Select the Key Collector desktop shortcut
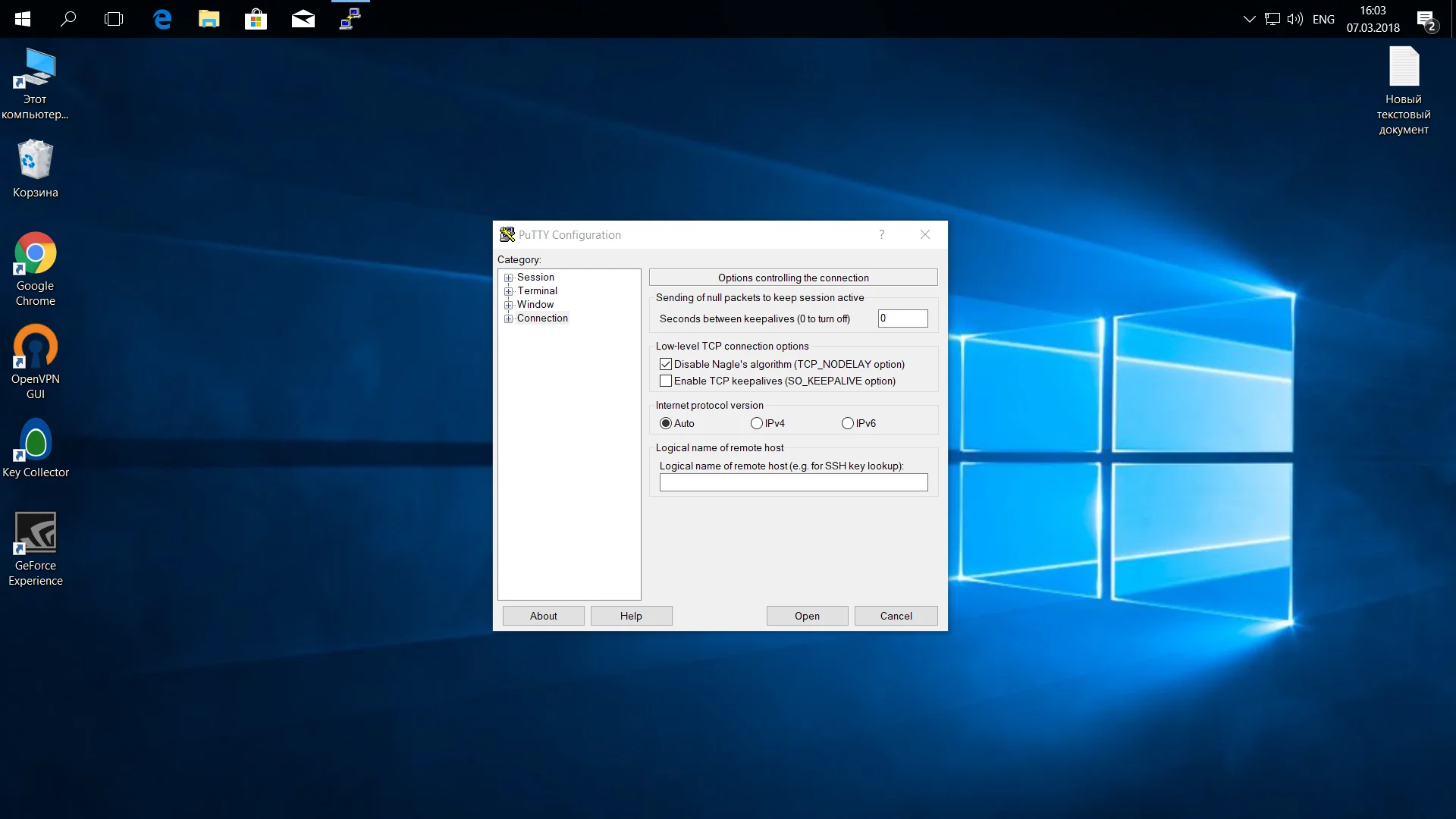 [x=35, y=448]
